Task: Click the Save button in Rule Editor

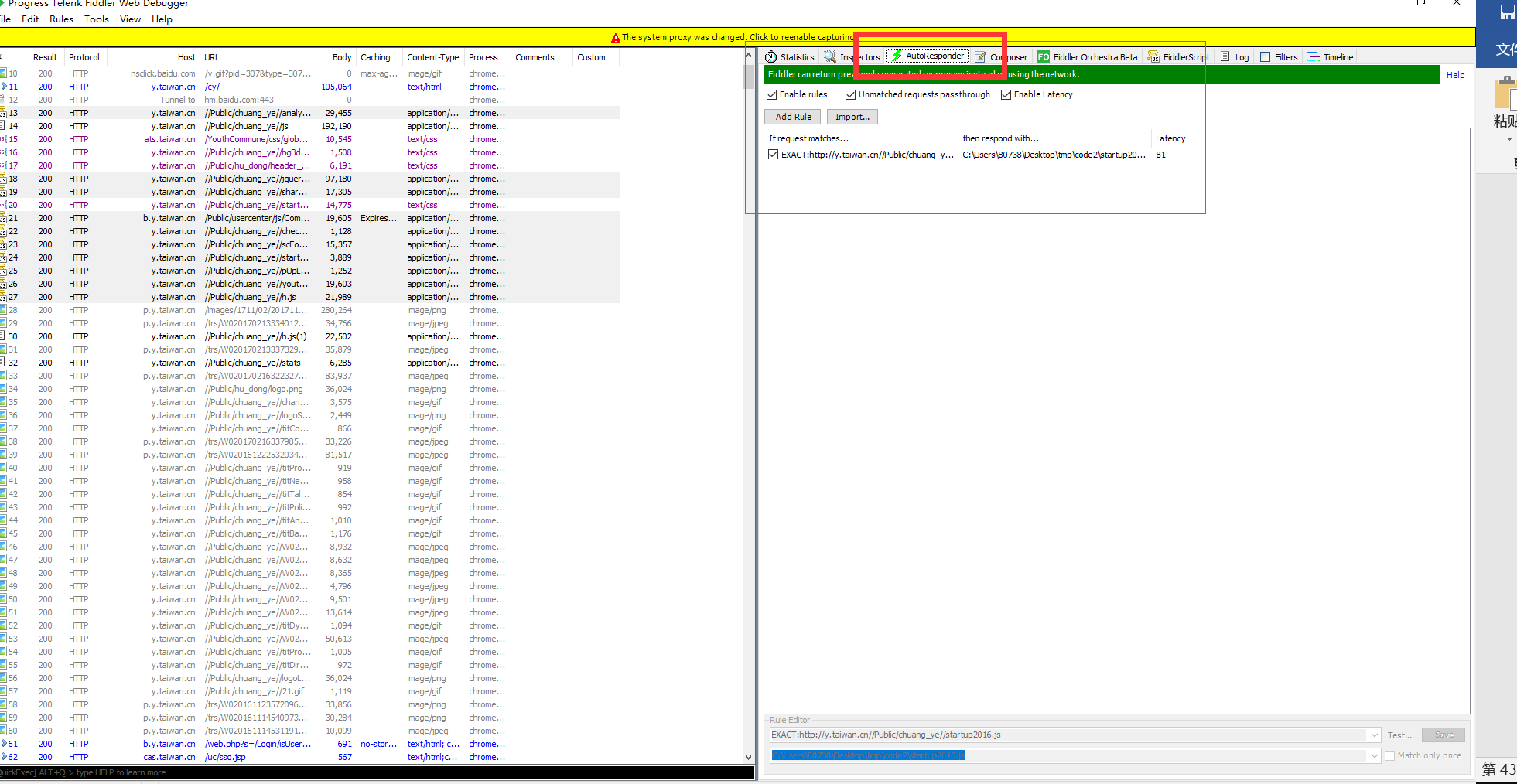Action: click(x=1444, y=735)
